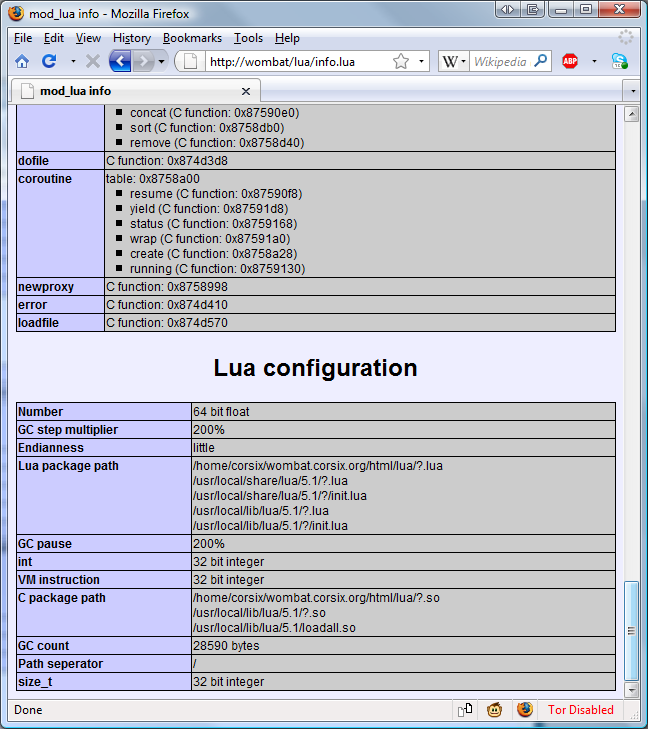Toggle Tor Disabled status button
The width and height of the screenshot is (648, 729).
[580, 710]
